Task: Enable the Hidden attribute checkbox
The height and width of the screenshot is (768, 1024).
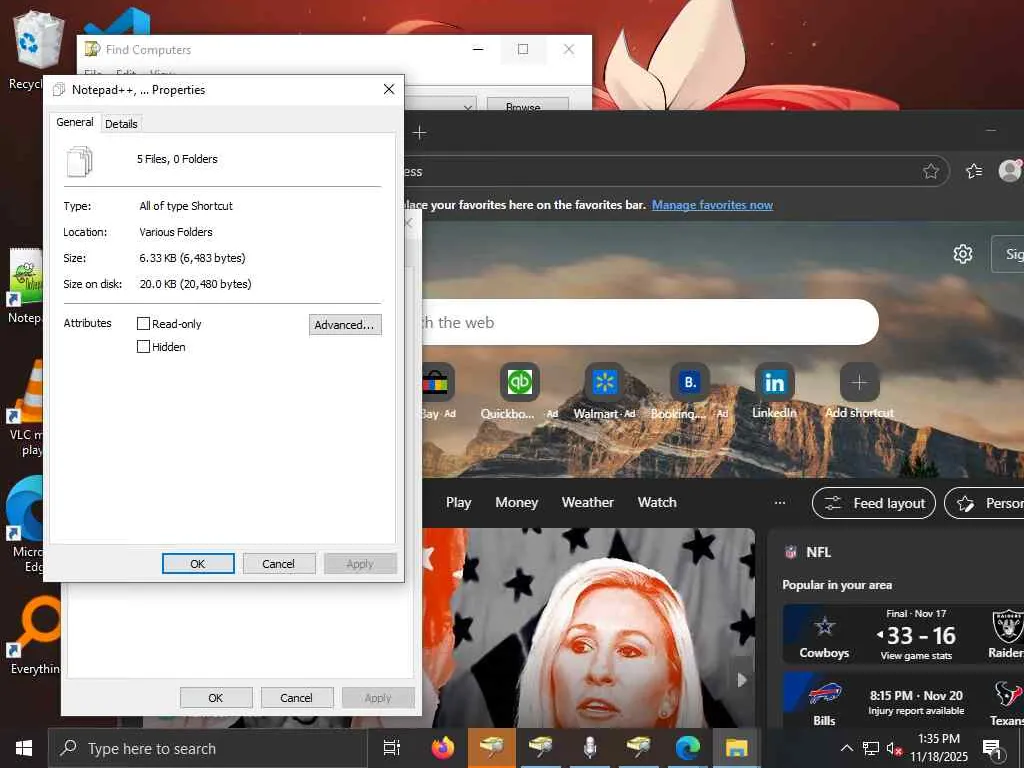Action: point(143,347)
